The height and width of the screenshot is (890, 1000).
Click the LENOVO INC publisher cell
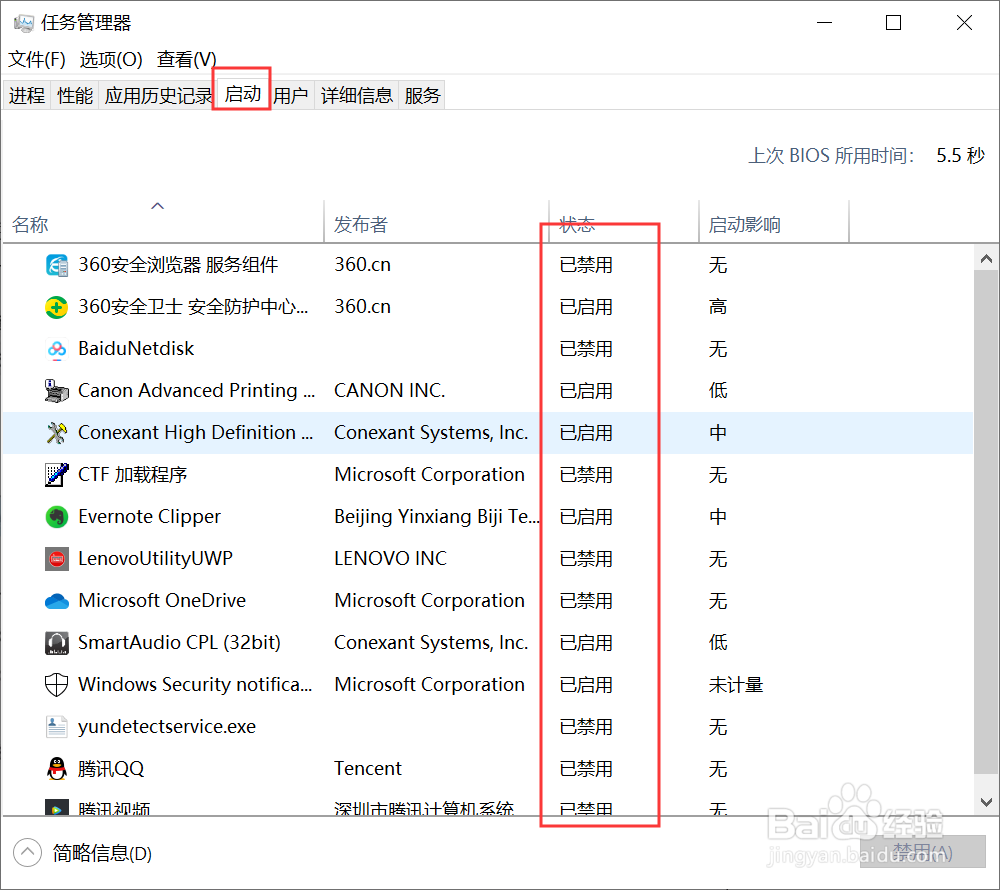390,558
